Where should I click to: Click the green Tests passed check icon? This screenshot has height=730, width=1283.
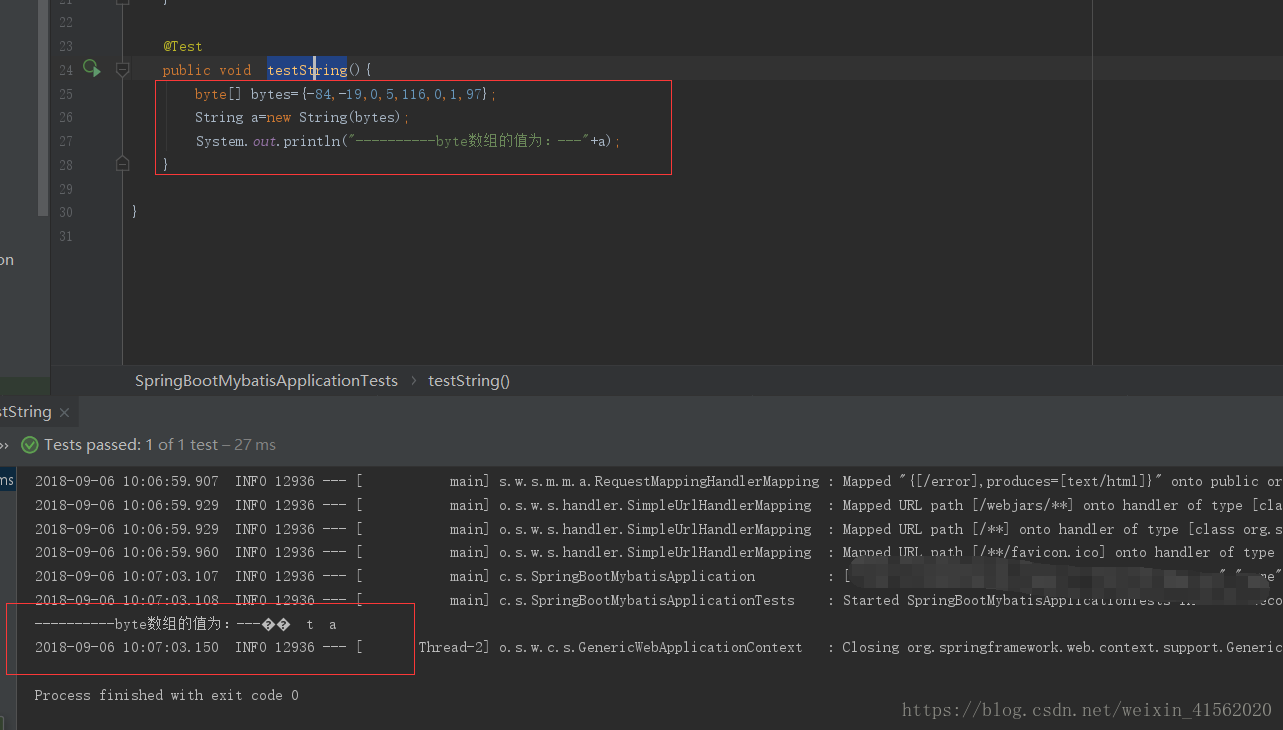coord(30,445)
